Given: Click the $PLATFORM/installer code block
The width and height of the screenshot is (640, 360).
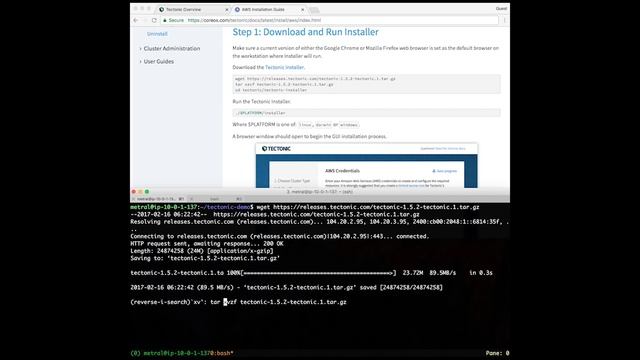Looking at the screenshot, I should tap(367, 113).
